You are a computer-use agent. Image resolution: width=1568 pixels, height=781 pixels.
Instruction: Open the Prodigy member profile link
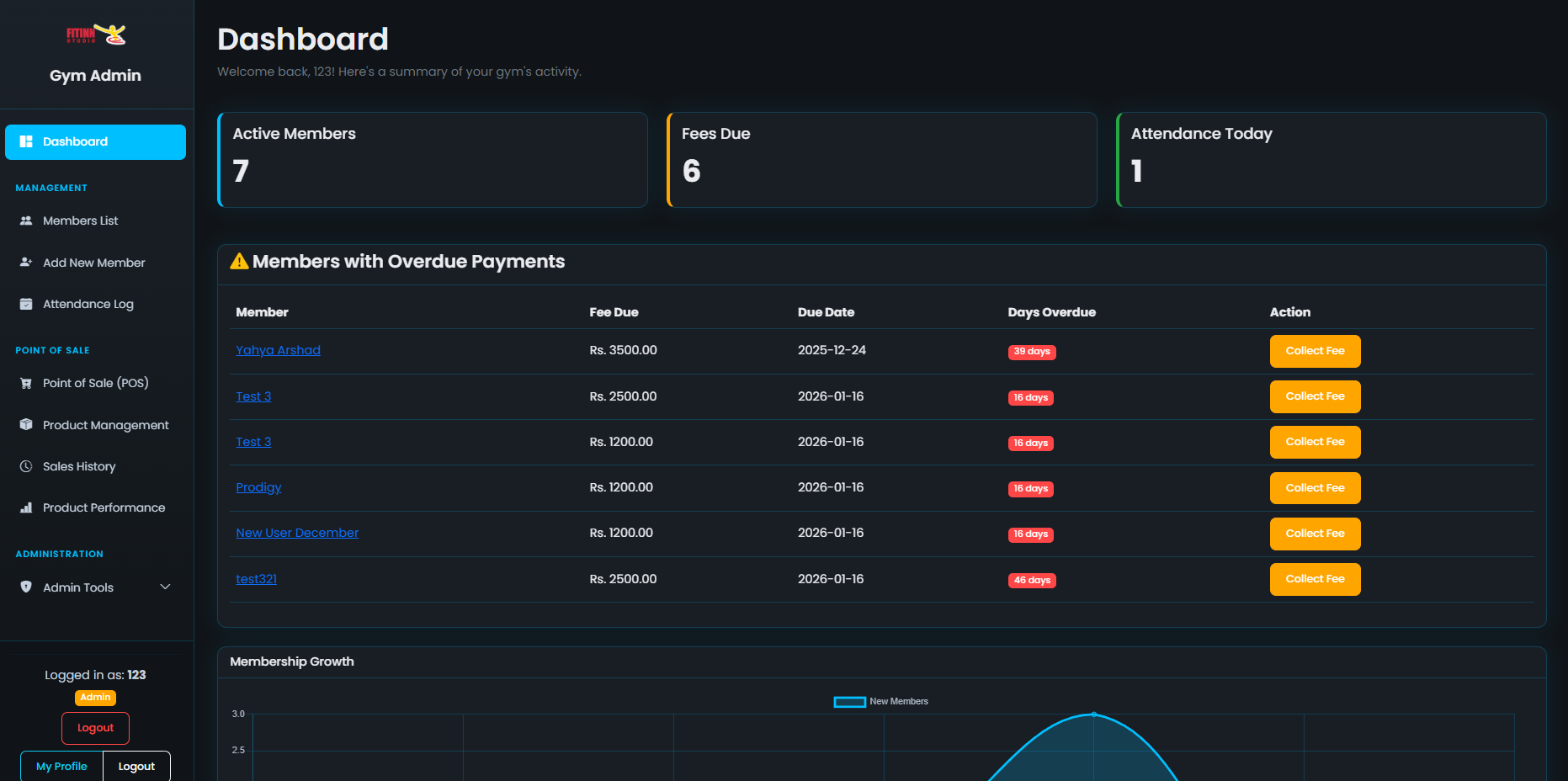click(258, 486)
